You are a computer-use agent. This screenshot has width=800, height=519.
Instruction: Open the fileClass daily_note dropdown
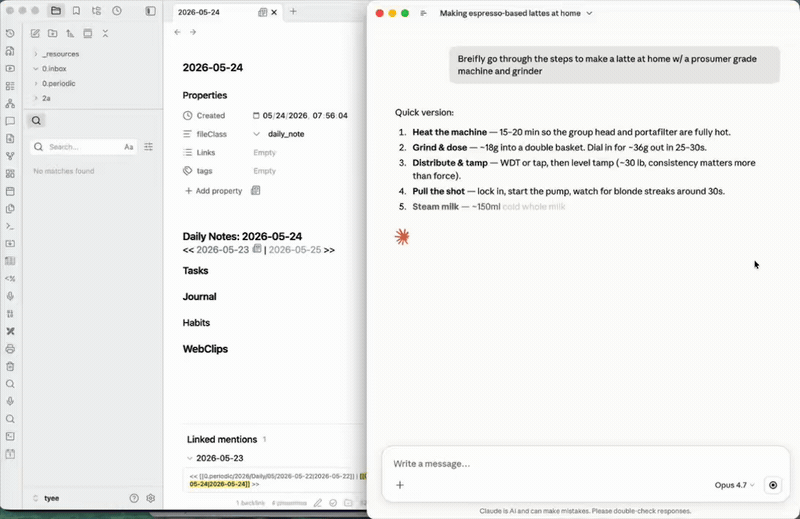(279, 134)
